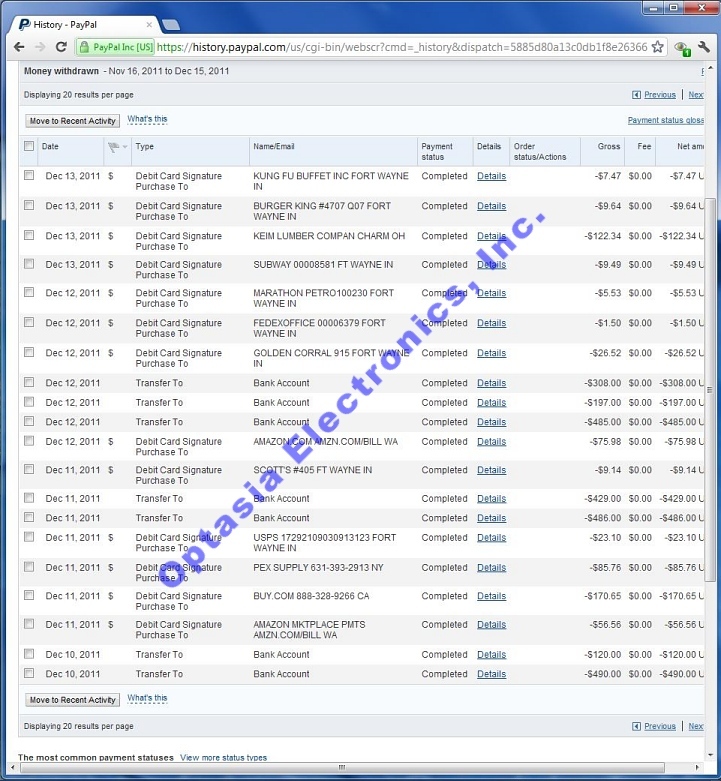Click the Name/Email column header

tap(273, 146)
